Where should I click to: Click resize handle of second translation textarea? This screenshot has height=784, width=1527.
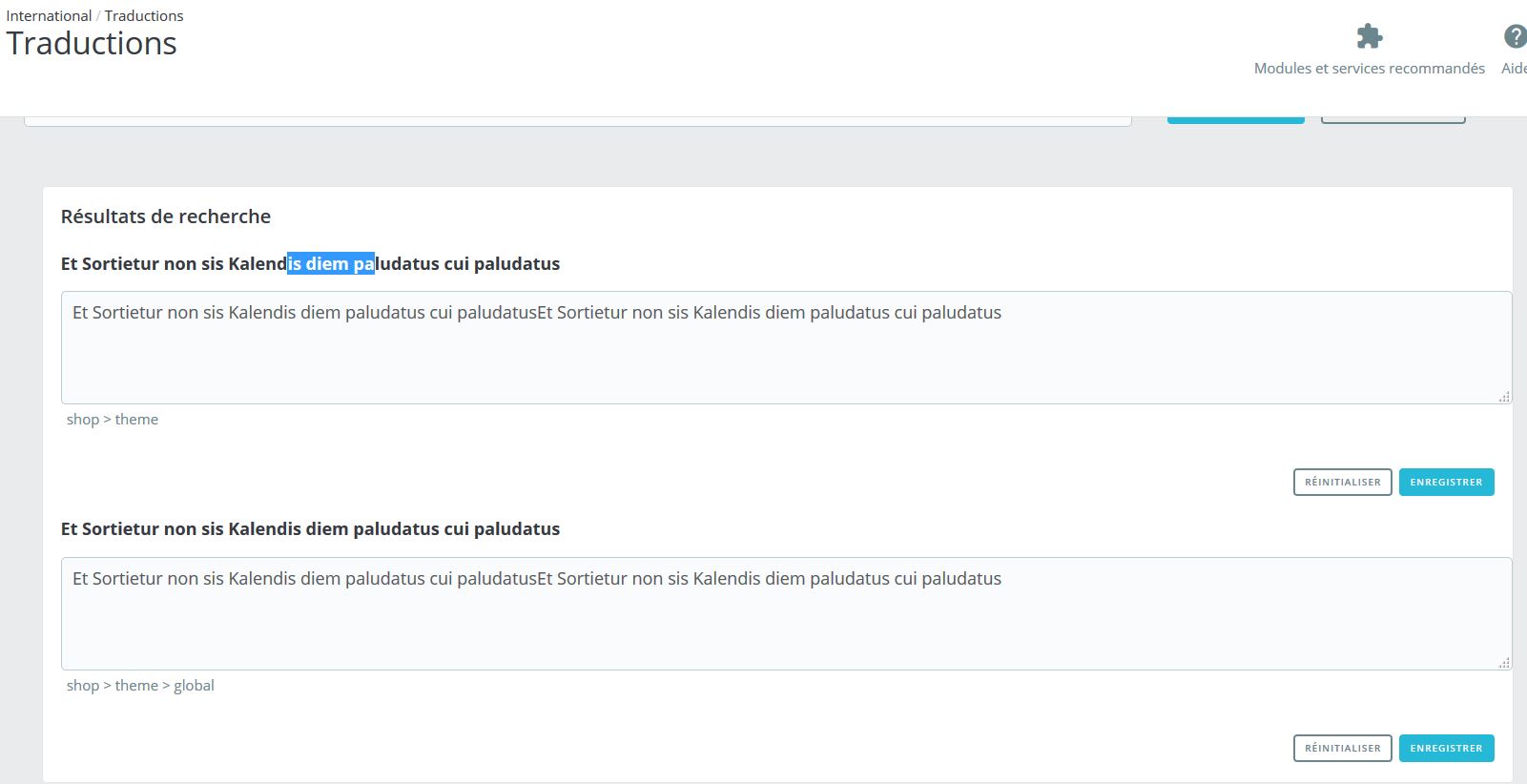coord(1504,662)
